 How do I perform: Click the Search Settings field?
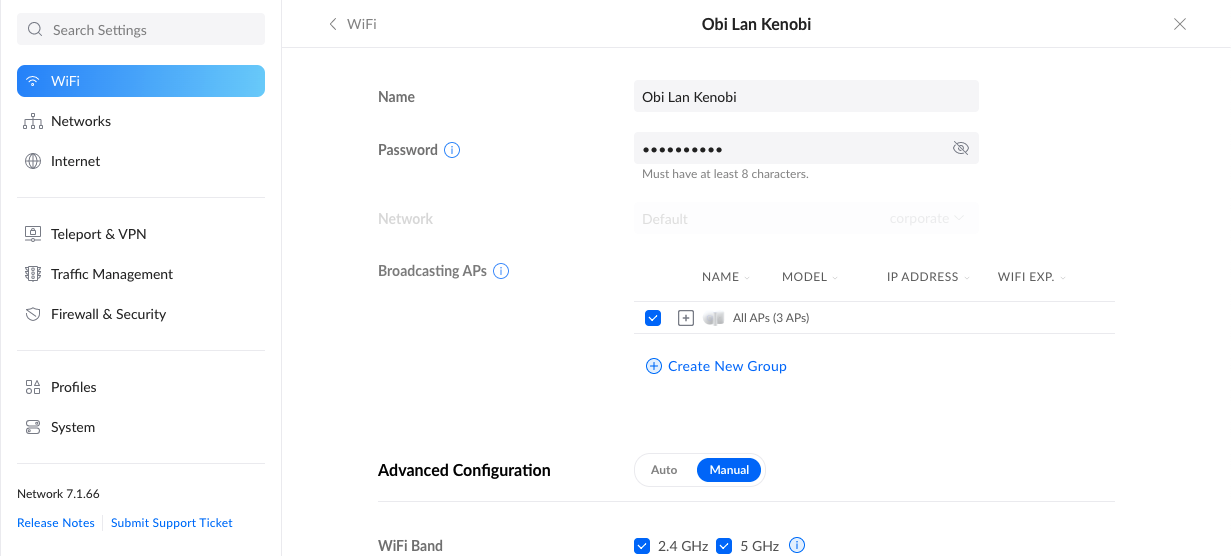(x=141, y=30)
